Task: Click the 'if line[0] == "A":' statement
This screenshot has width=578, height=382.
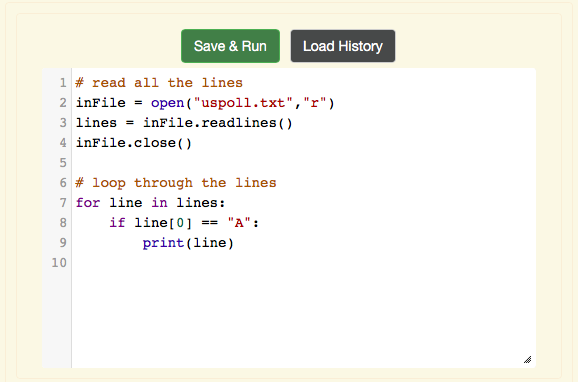Action: point(184,223)
